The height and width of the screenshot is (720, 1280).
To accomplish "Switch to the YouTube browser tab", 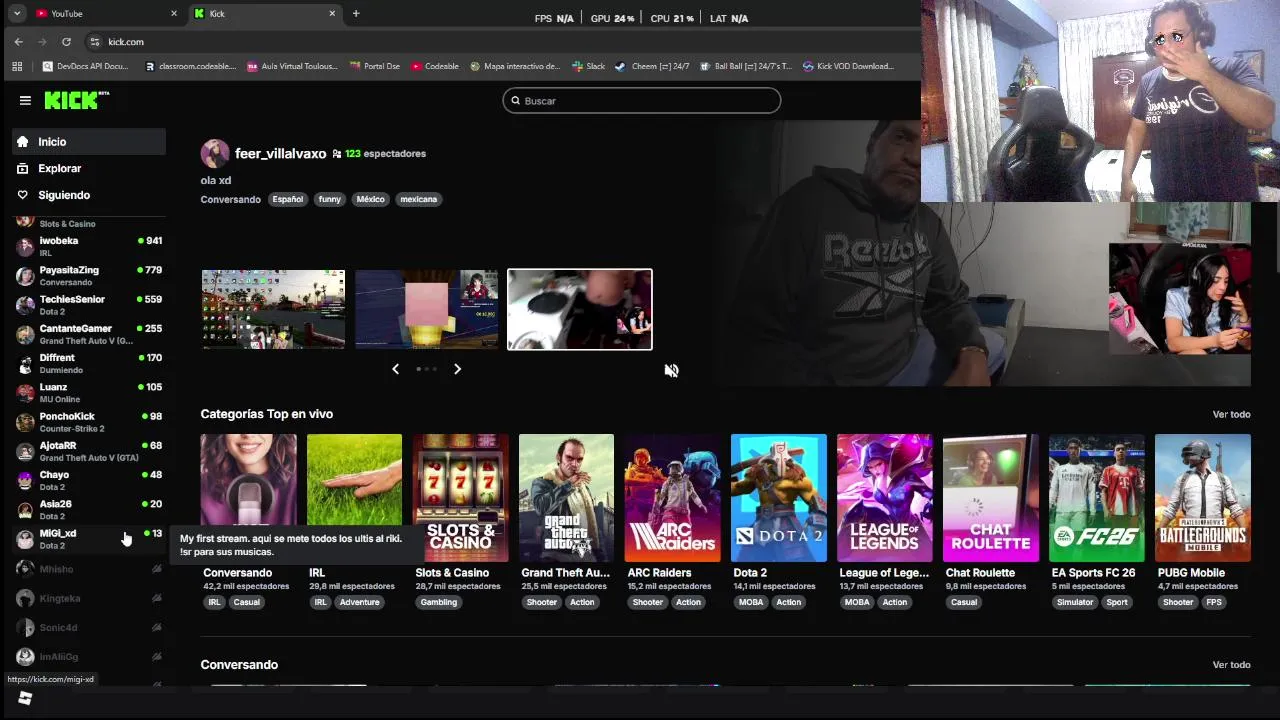I will point(105,13).
